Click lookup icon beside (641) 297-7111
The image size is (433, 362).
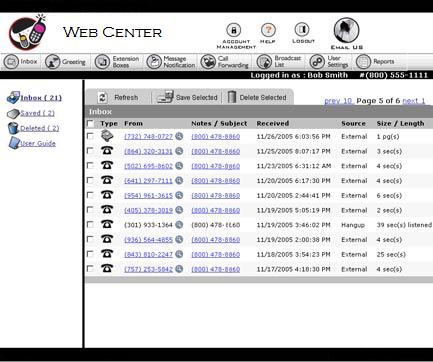coord(179,180)
